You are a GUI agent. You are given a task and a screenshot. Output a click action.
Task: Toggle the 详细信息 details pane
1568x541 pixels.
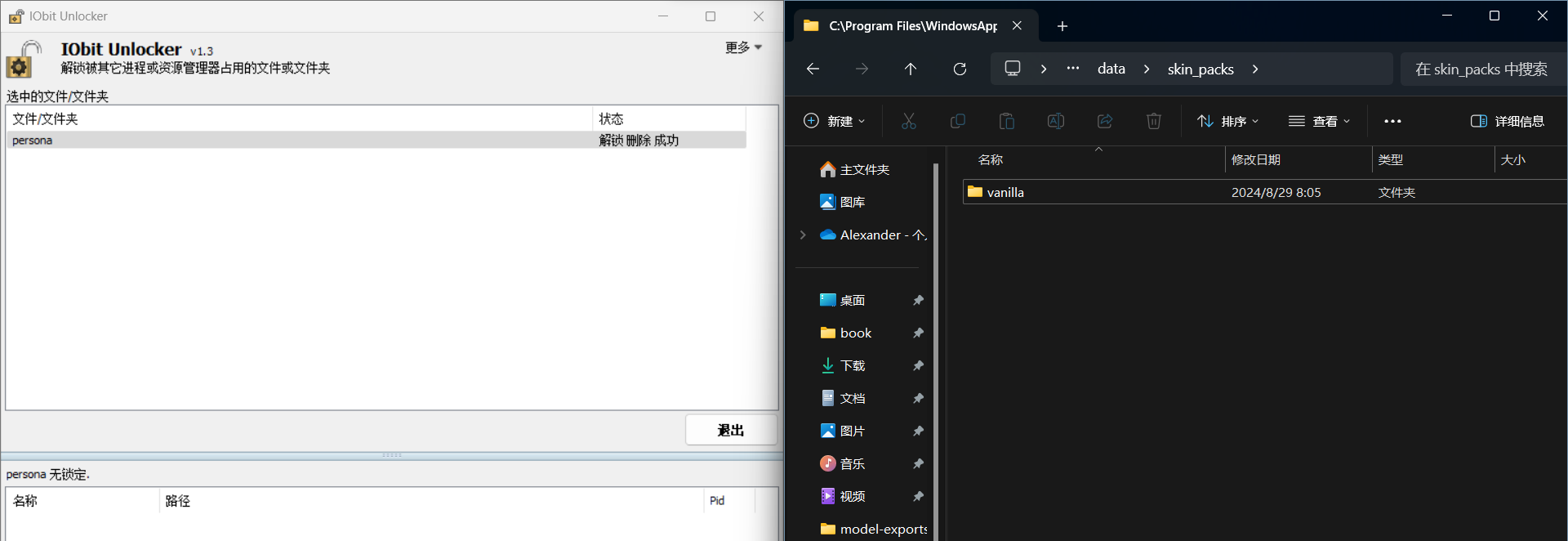point(1507,121)
